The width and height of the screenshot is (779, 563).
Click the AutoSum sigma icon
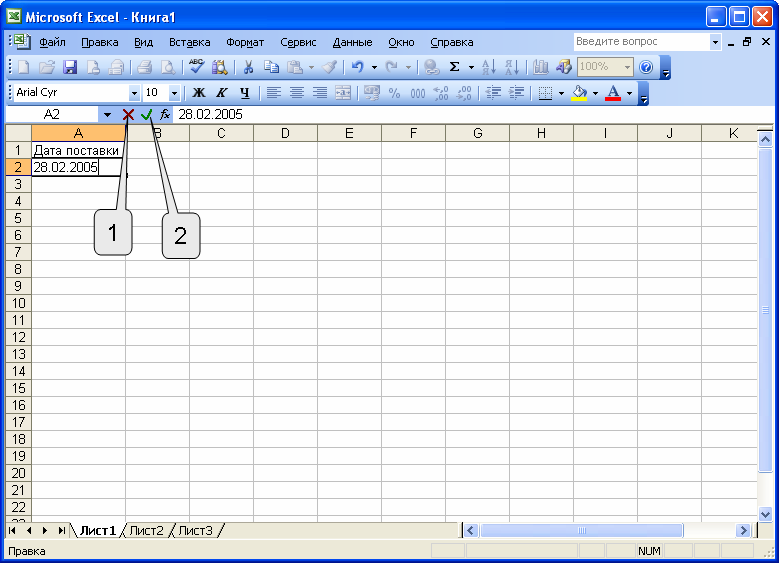(454, 67)
